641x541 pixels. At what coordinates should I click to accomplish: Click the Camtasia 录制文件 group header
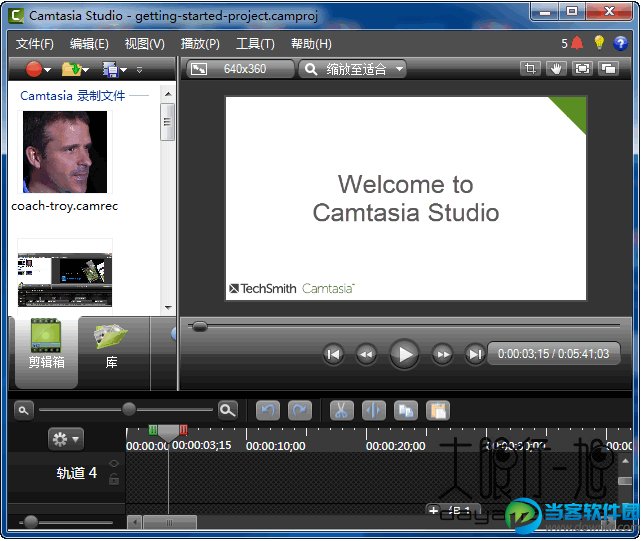[72, 96]
